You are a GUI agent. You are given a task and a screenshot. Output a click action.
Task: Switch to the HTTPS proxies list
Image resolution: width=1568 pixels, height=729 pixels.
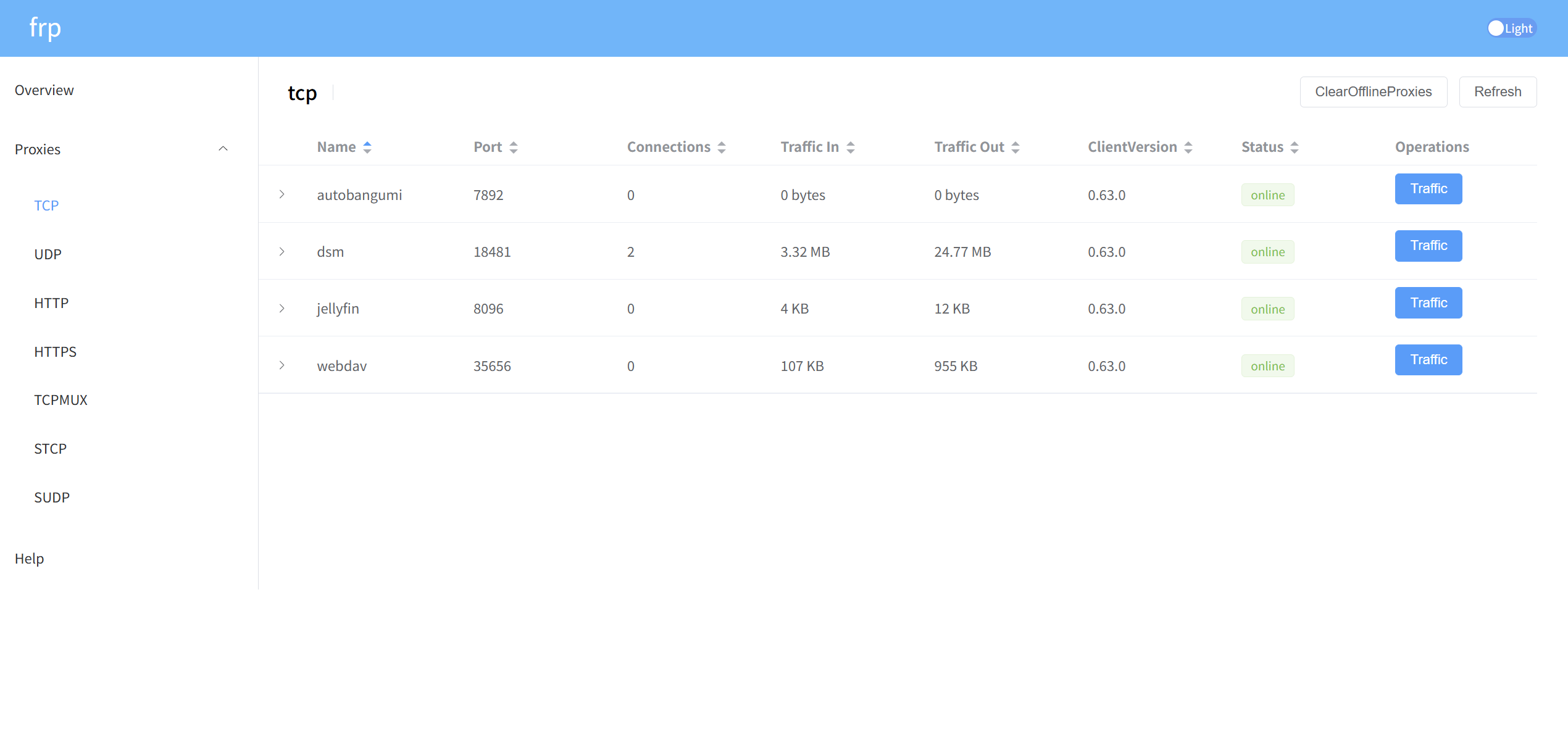click(x=55, y=352)
